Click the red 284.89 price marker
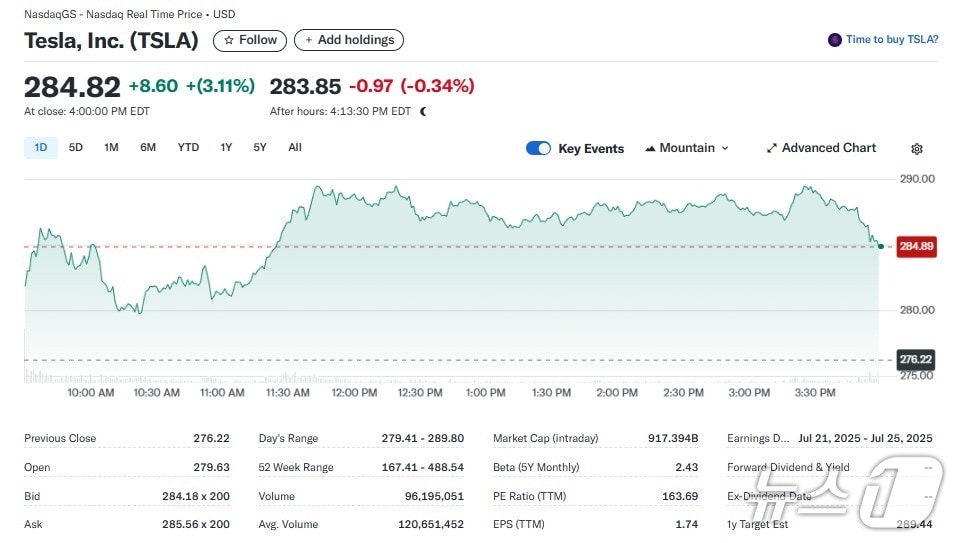This screenshot has width=958, height=543. click(x=915, y=246)
